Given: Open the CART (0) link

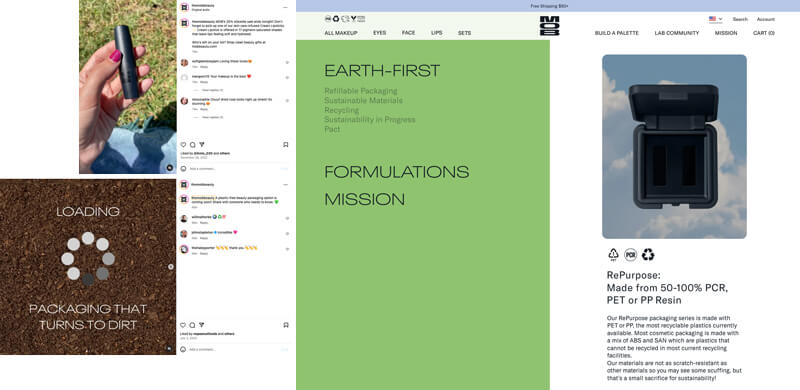Looking at the screenshot, I should click(764, 33).
